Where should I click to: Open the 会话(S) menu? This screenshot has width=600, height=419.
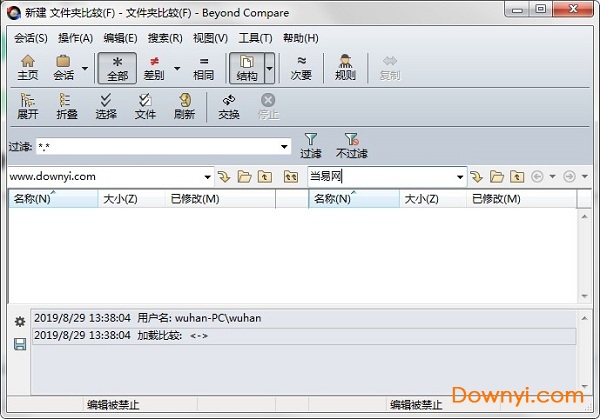31,38
